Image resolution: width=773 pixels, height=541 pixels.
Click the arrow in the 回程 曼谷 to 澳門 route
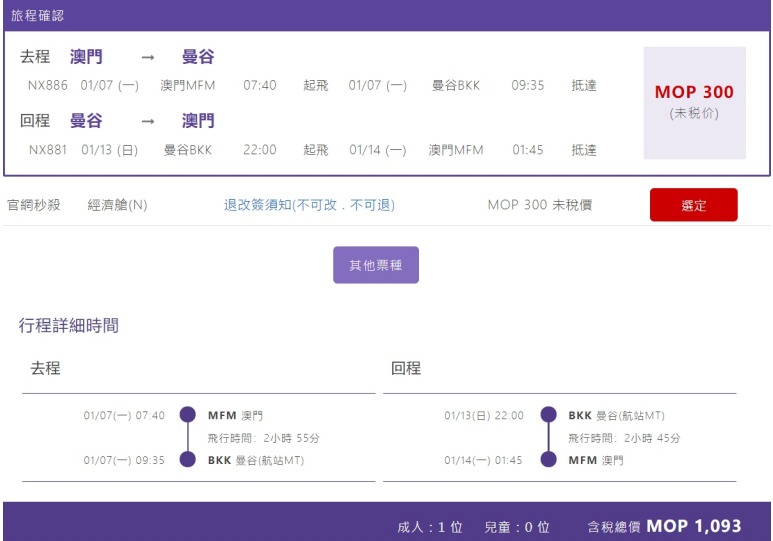coord(148,122)
